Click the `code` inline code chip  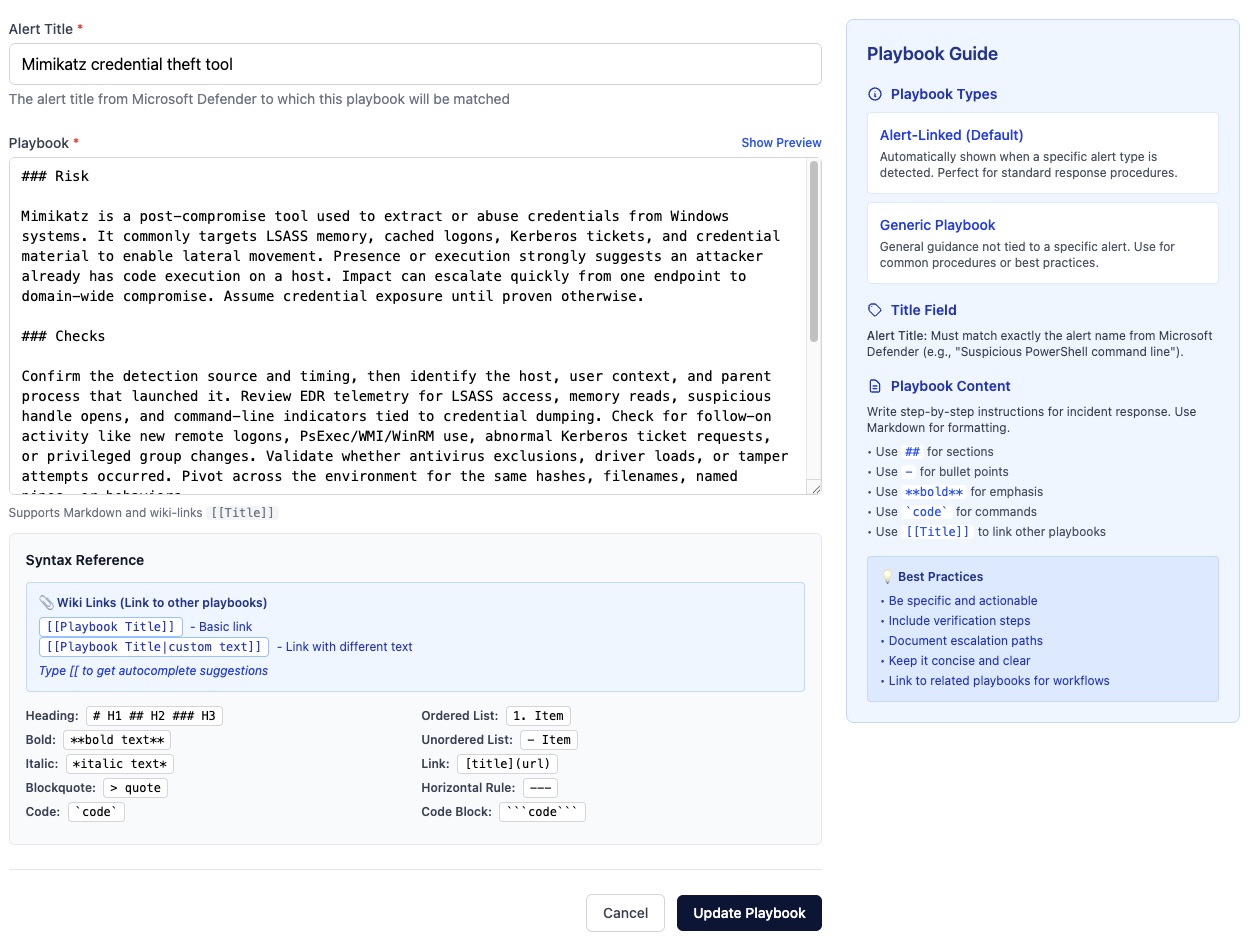tap(96, 811)
